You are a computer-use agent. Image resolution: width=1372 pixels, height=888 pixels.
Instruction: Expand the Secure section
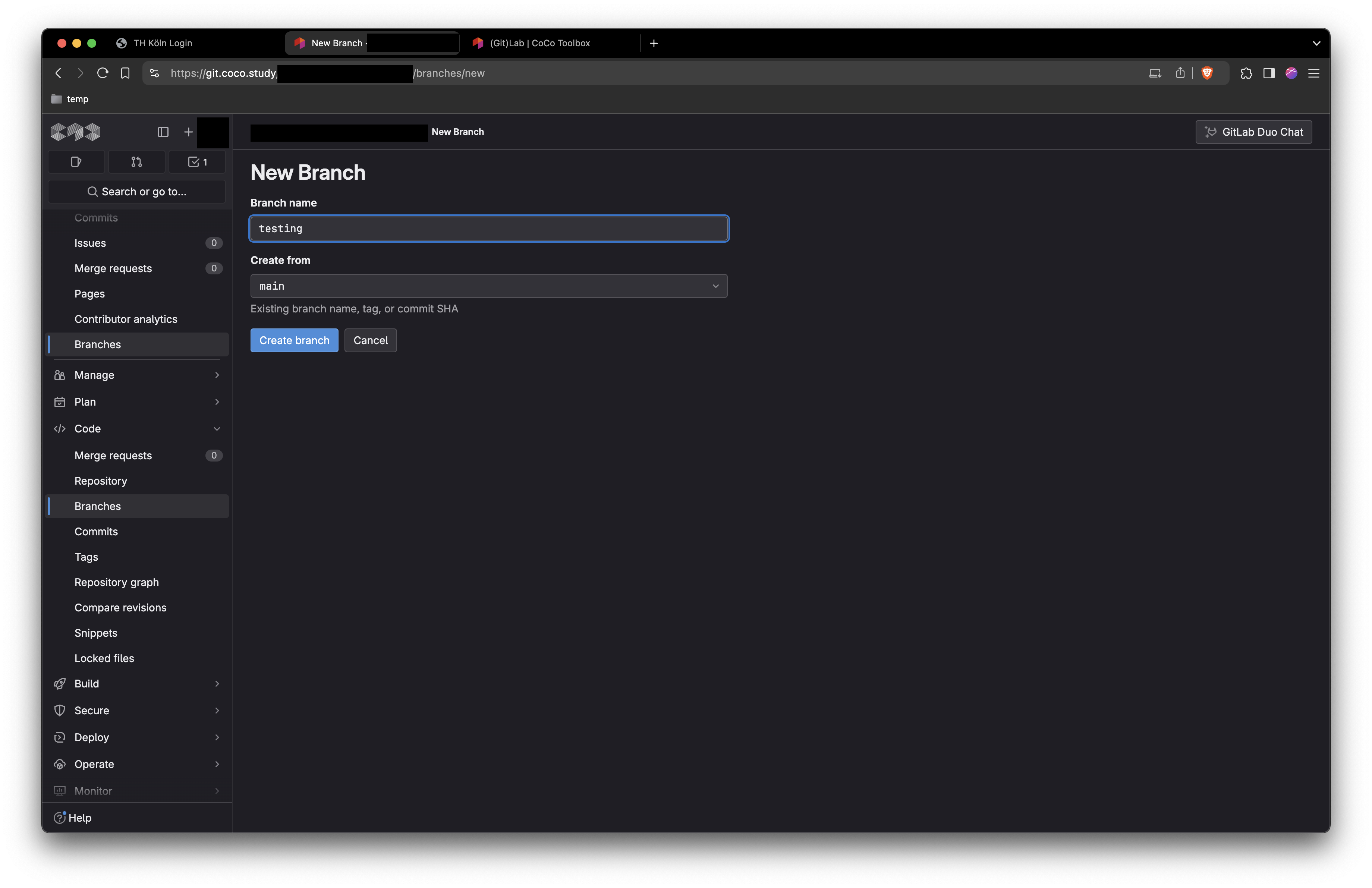pos(136,711)
